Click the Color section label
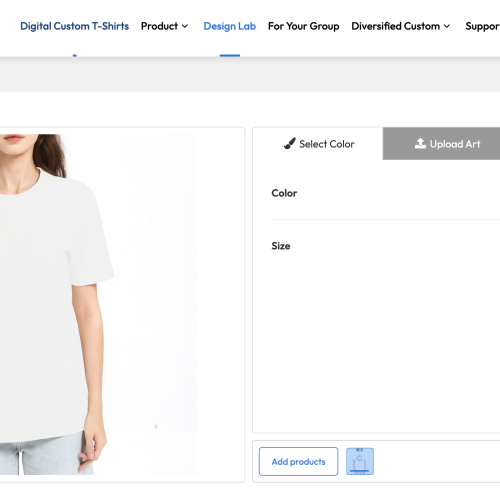This screenshot has width=500, height=490. coord(284,193)
